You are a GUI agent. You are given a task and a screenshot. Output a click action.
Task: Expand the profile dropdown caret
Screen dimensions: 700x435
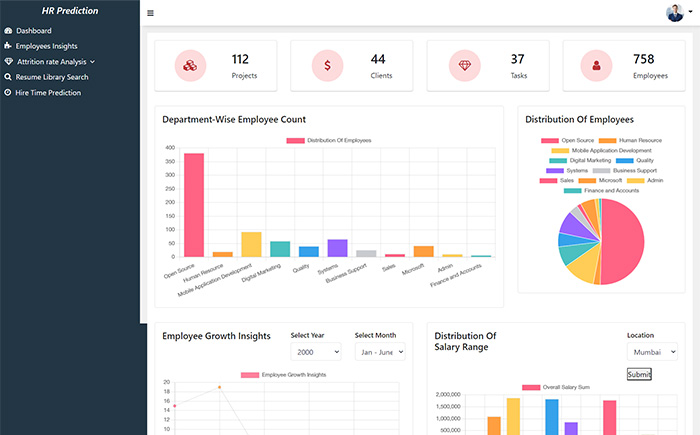691,12
